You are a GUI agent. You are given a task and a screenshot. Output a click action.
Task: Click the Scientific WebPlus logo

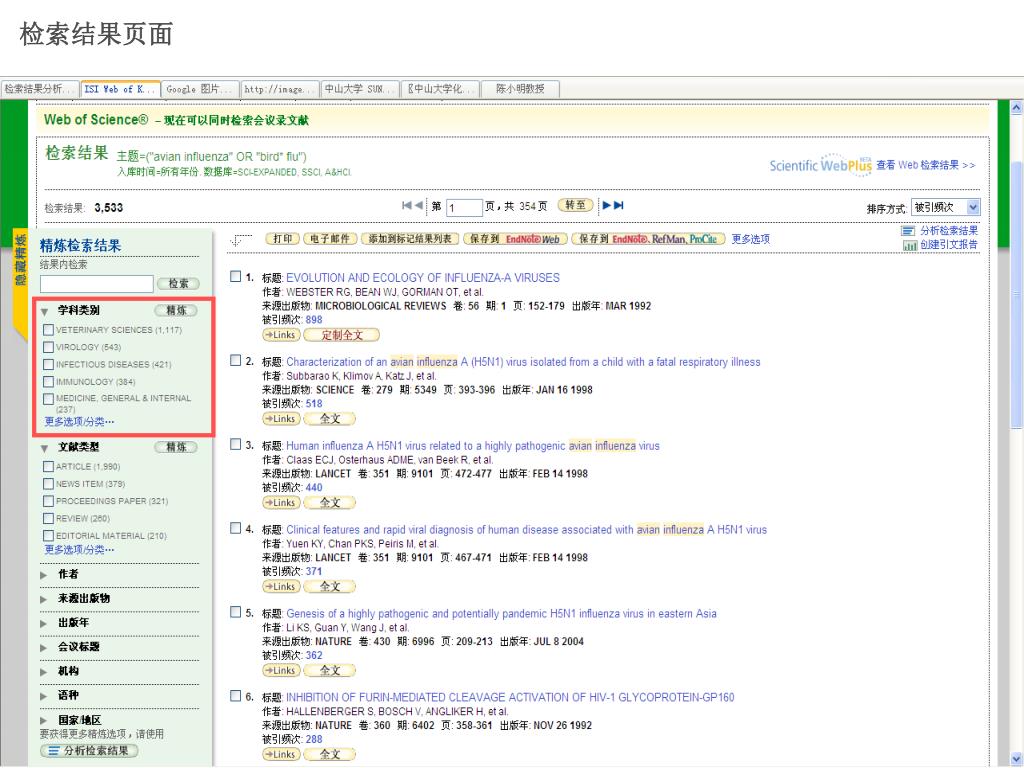click(820, 165)
